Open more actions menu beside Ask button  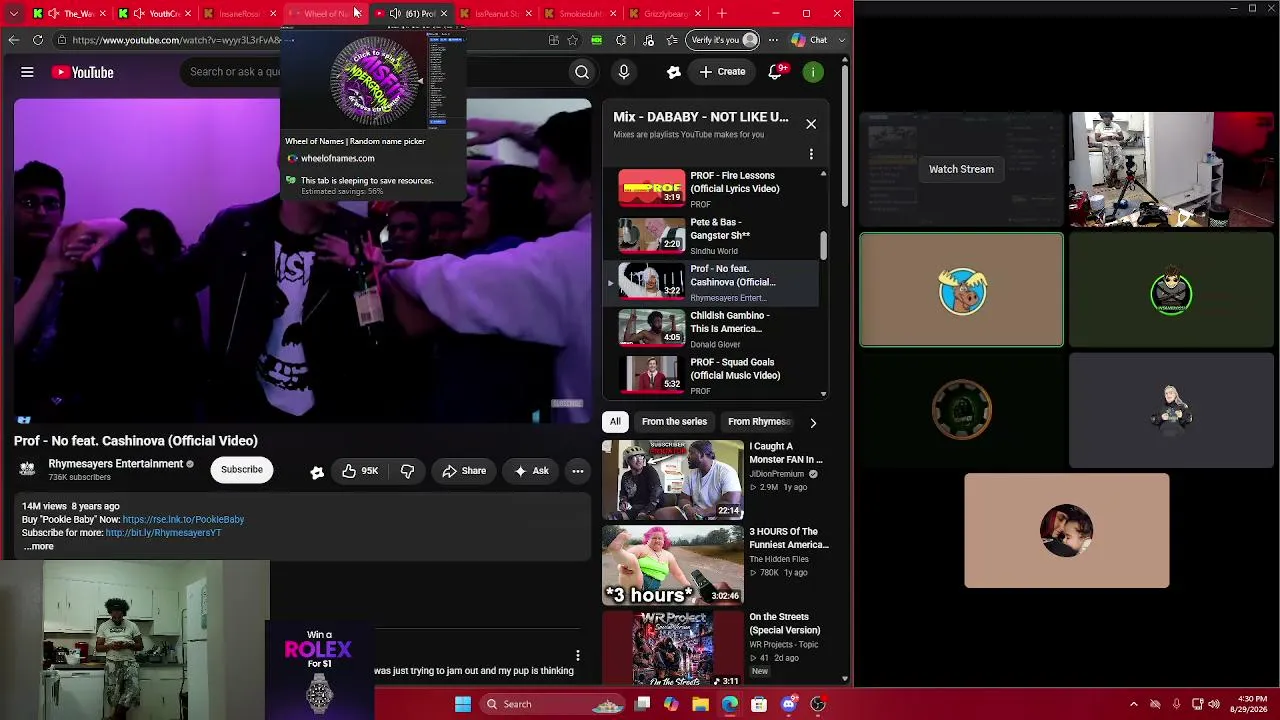pos(578,471)
